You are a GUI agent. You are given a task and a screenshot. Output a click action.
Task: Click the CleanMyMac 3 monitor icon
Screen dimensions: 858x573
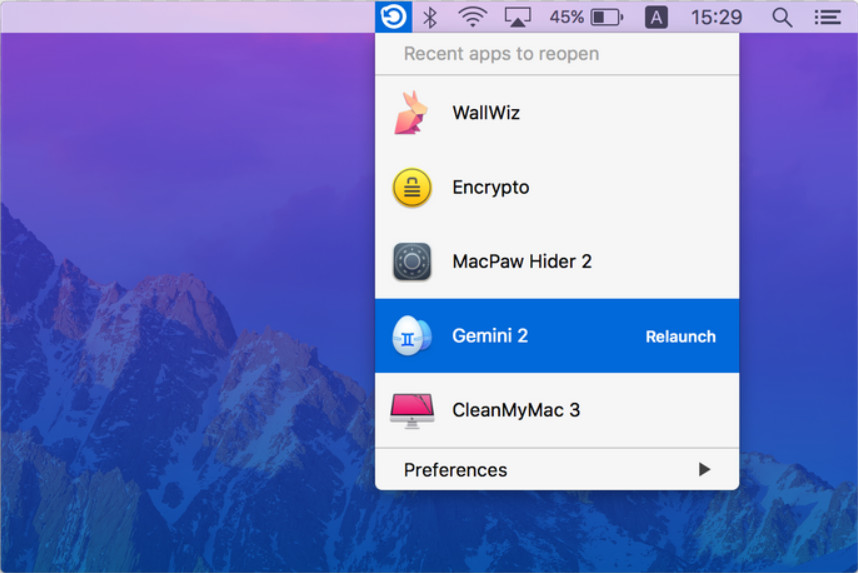click(412, 410)
